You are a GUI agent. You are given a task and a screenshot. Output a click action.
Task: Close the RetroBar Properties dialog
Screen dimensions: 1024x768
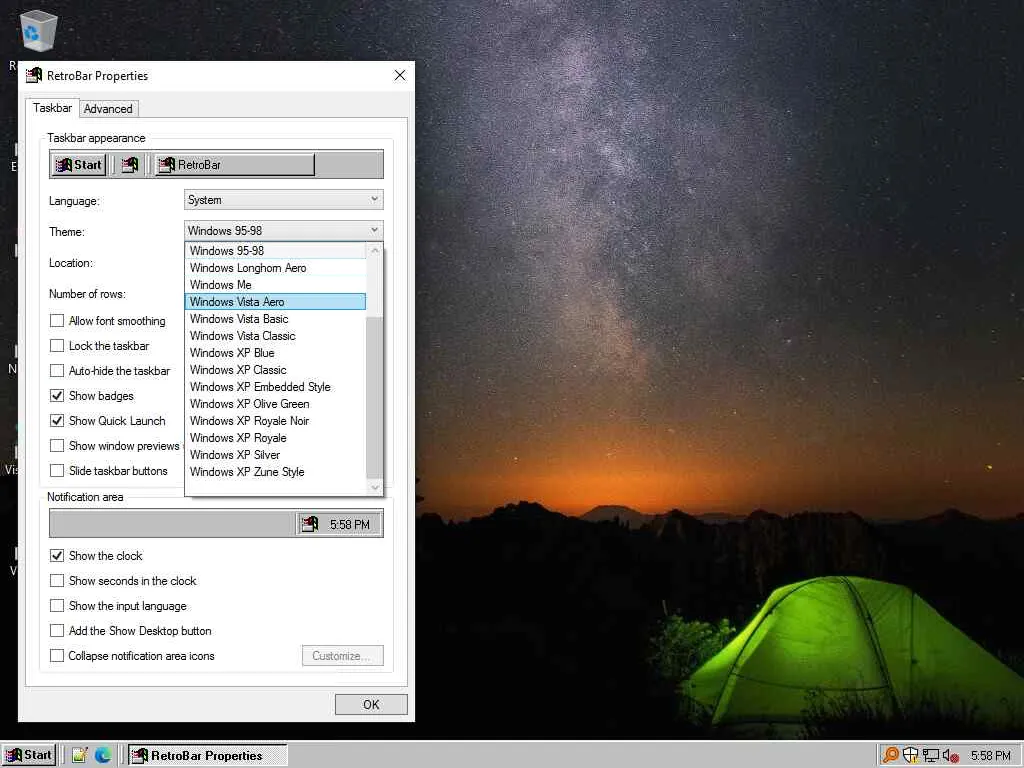pos(400,76)
